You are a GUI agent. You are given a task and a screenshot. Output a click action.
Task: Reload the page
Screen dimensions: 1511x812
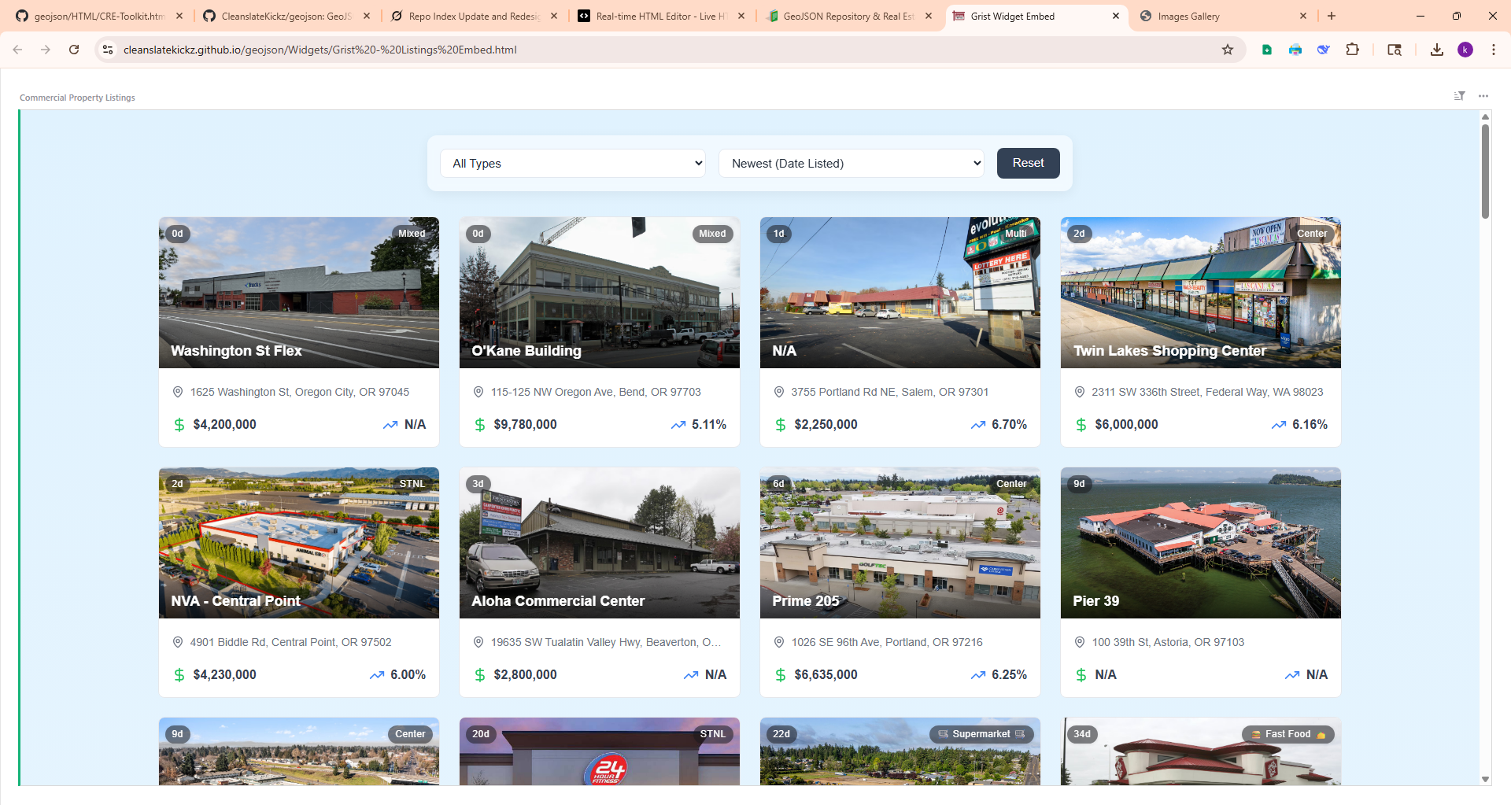[74, 50]
